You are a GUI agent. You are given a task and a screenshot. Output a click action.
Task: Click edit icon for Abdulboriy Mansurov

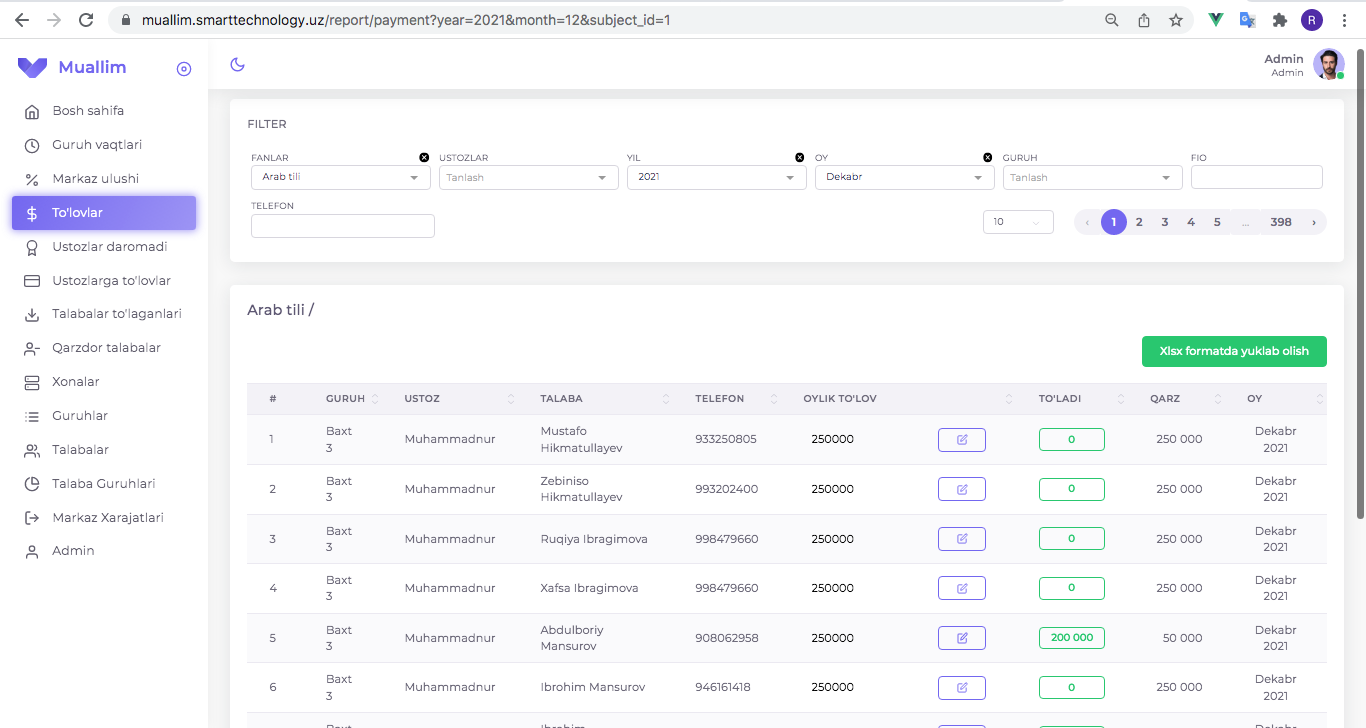point(961,638)
